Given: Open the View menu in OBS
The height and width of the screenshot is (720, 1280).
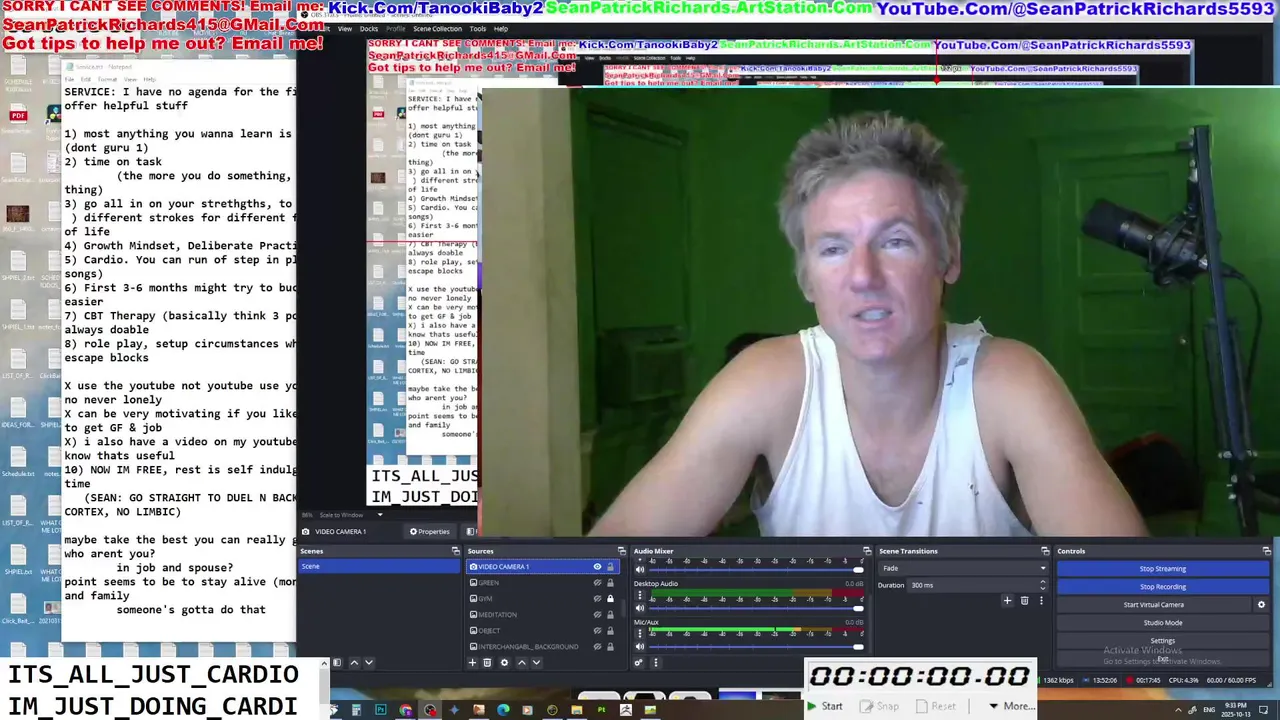Looking at the screenshot, I should (x=345, y=29).
